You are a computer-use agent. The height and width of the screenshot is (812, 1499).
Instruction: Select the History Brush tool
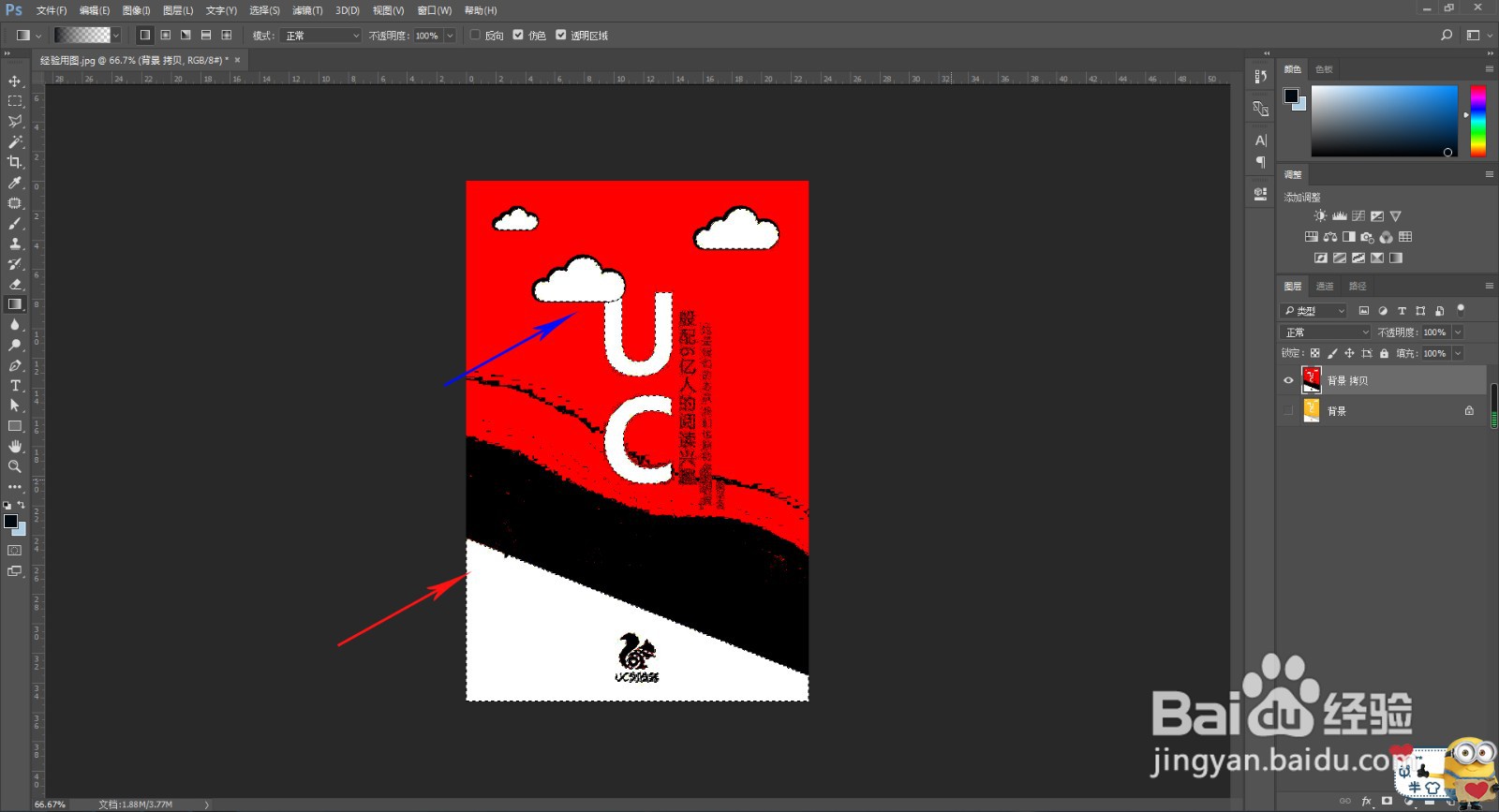(15, 264)
